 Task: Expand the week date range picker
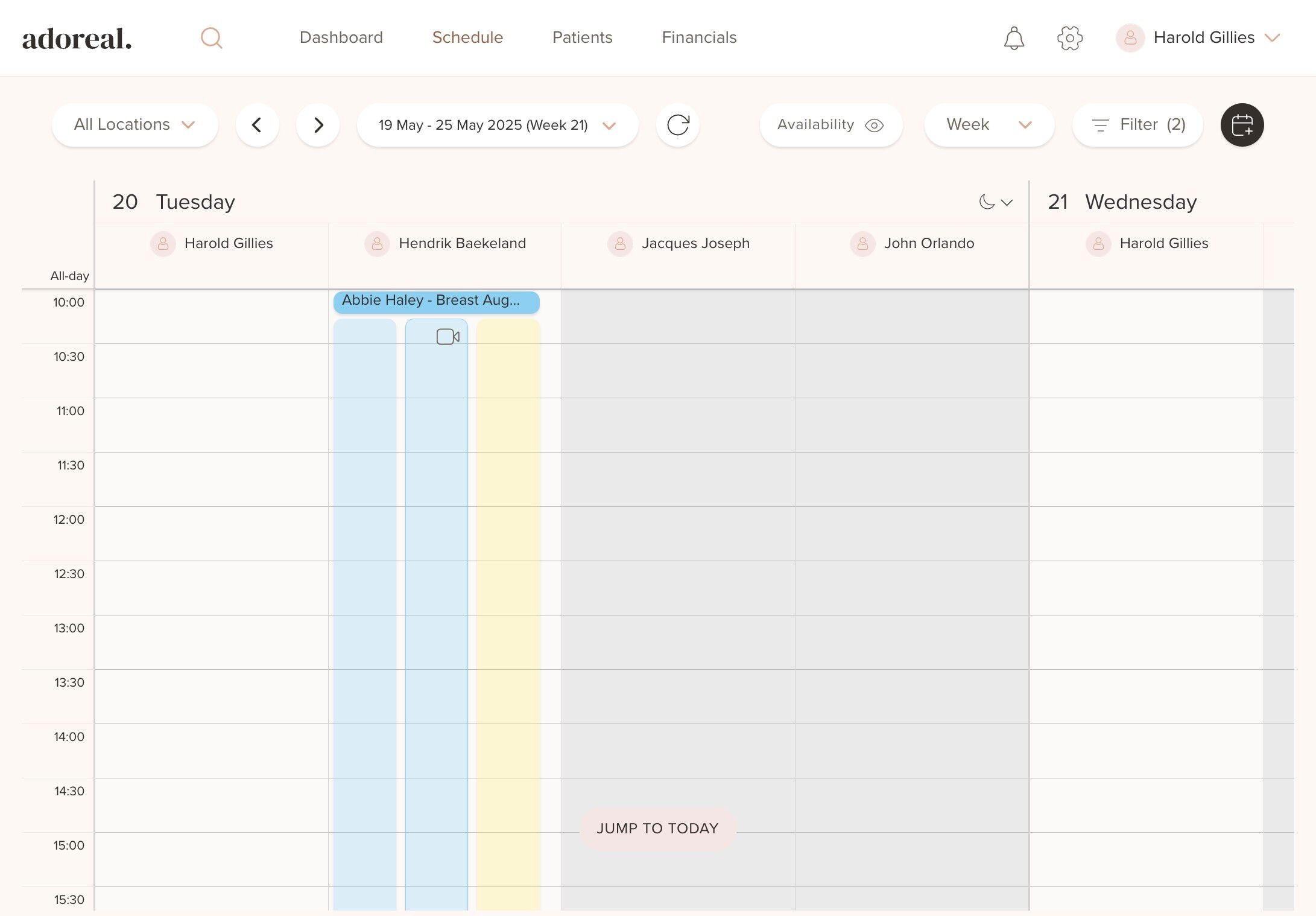pyautogui.click(x=497, y=125)
